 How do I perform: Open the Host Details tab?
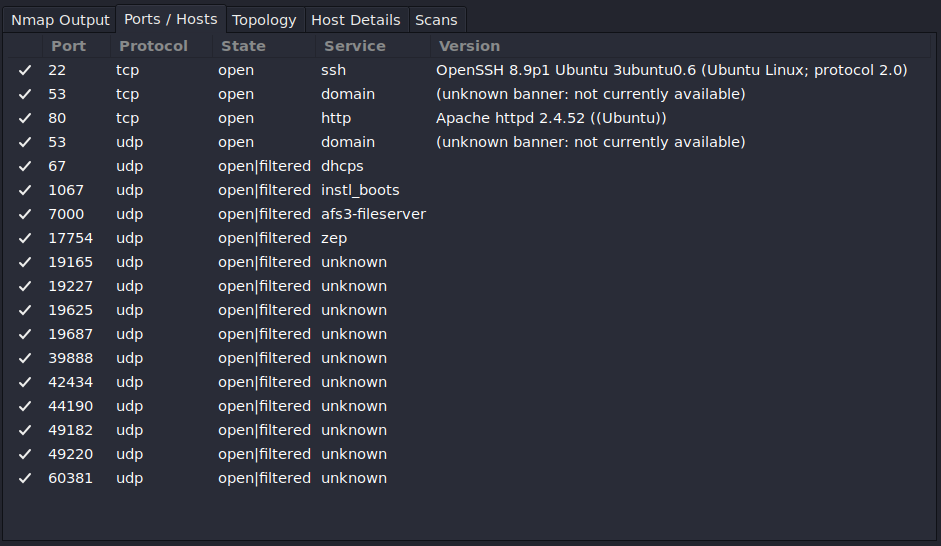(x=356, y=20)
